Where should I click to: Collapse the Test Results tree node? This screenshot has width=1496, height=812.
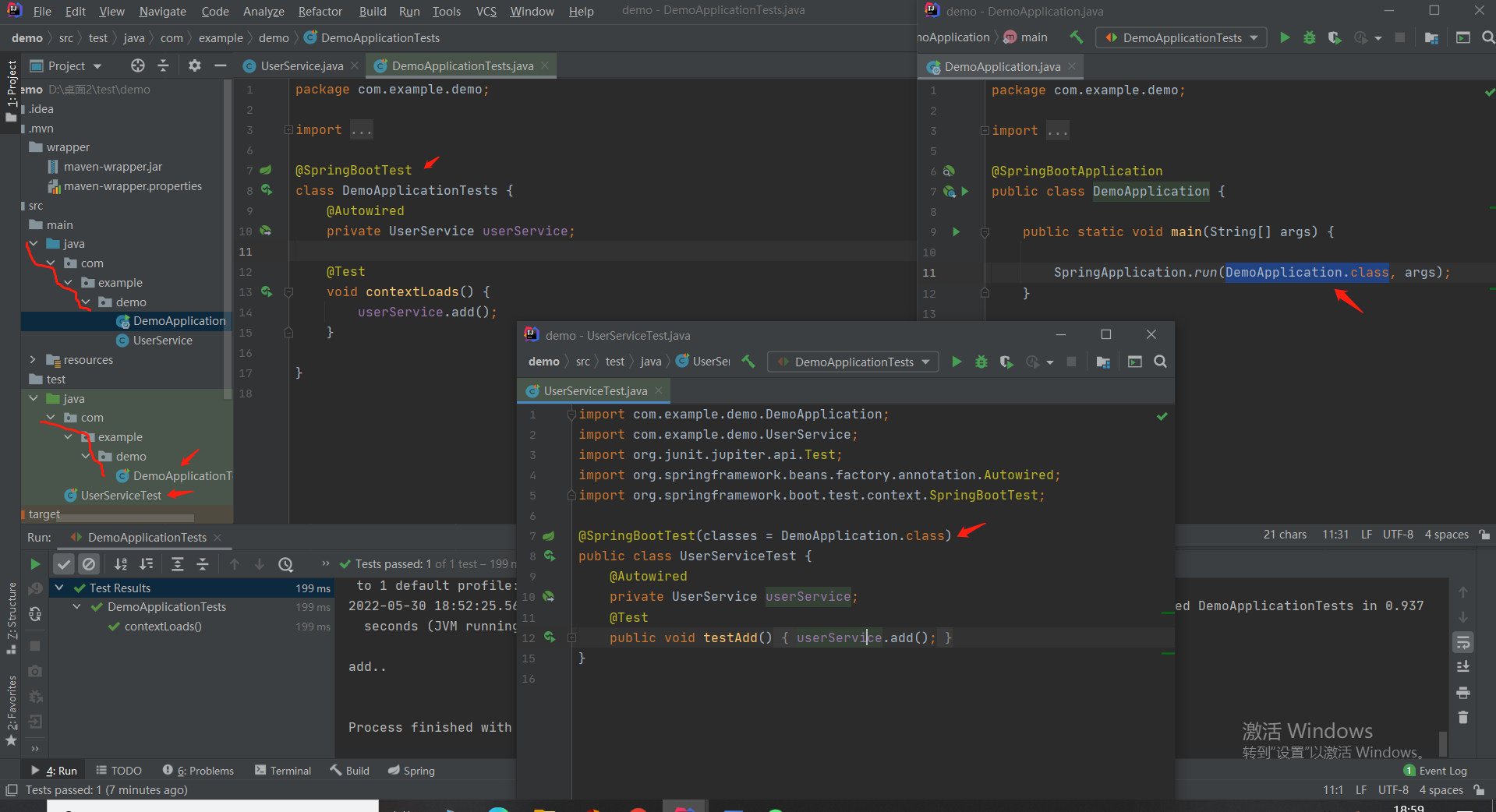[x=59, y=588]
